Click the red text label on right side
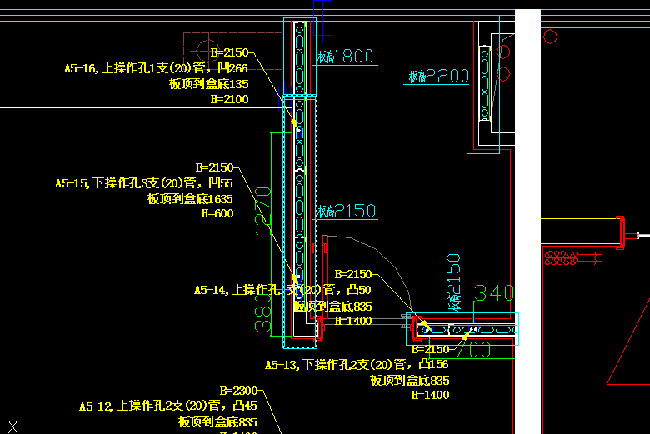This screenshot has height=434, width=650. coord(572,258)
